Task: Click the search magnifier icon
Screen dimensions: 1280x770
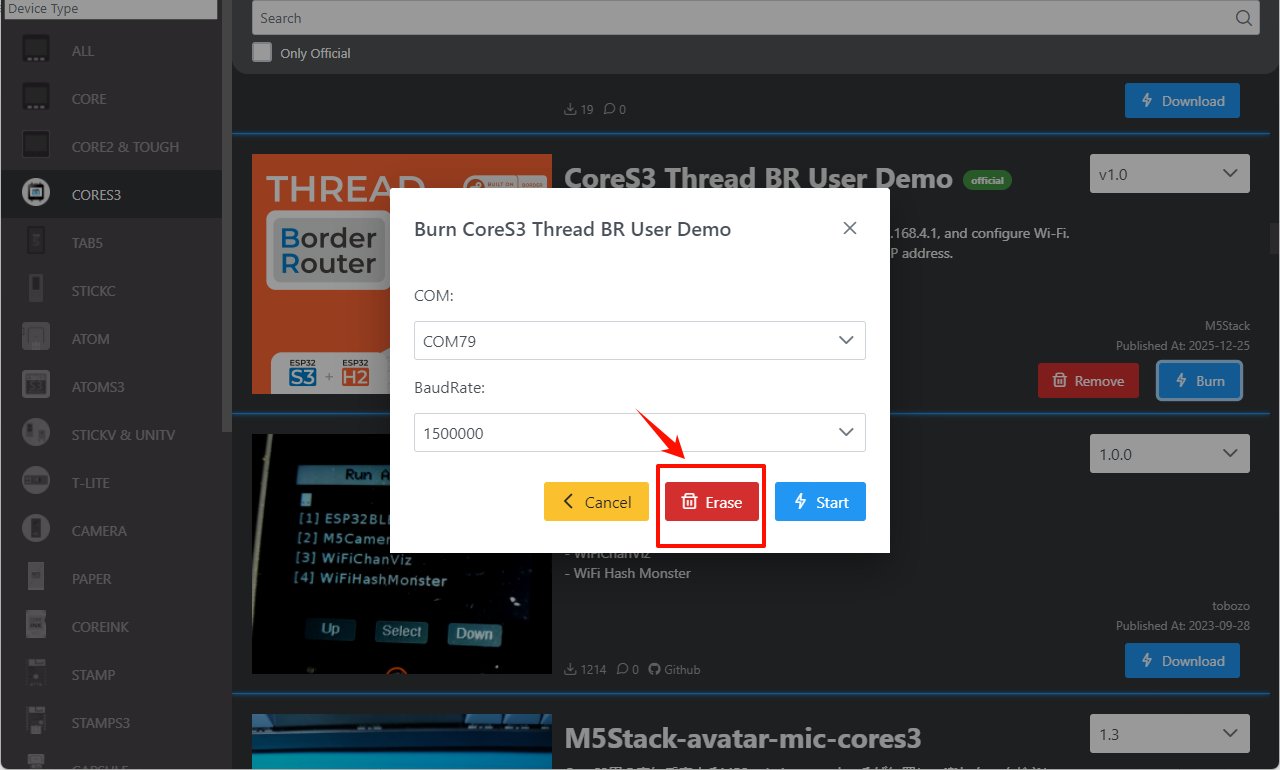Action: tap(1244, 18)
